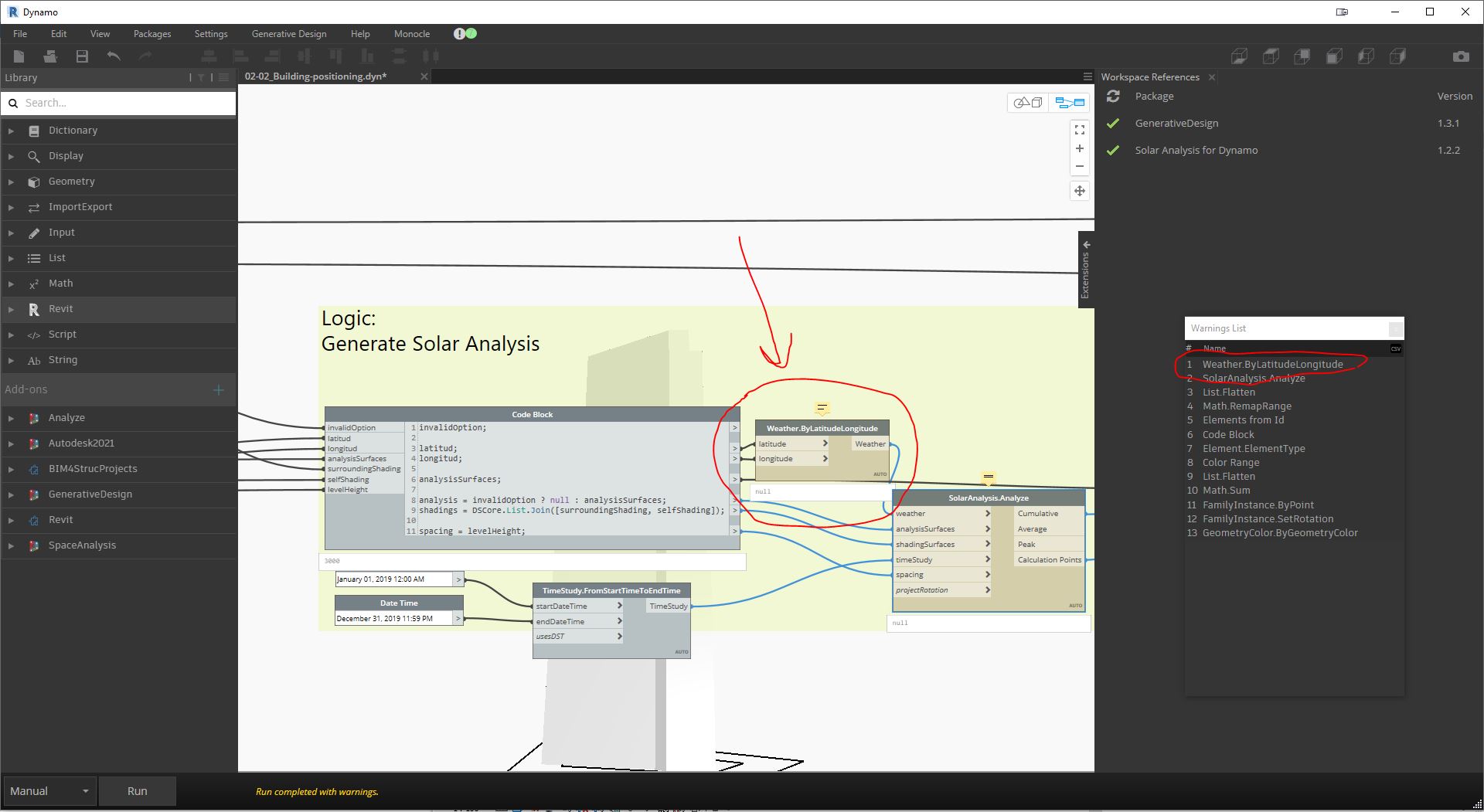Open the Manual run type dropdown
The height and width of the screenshot is (812, 1484).
(49, 791)
